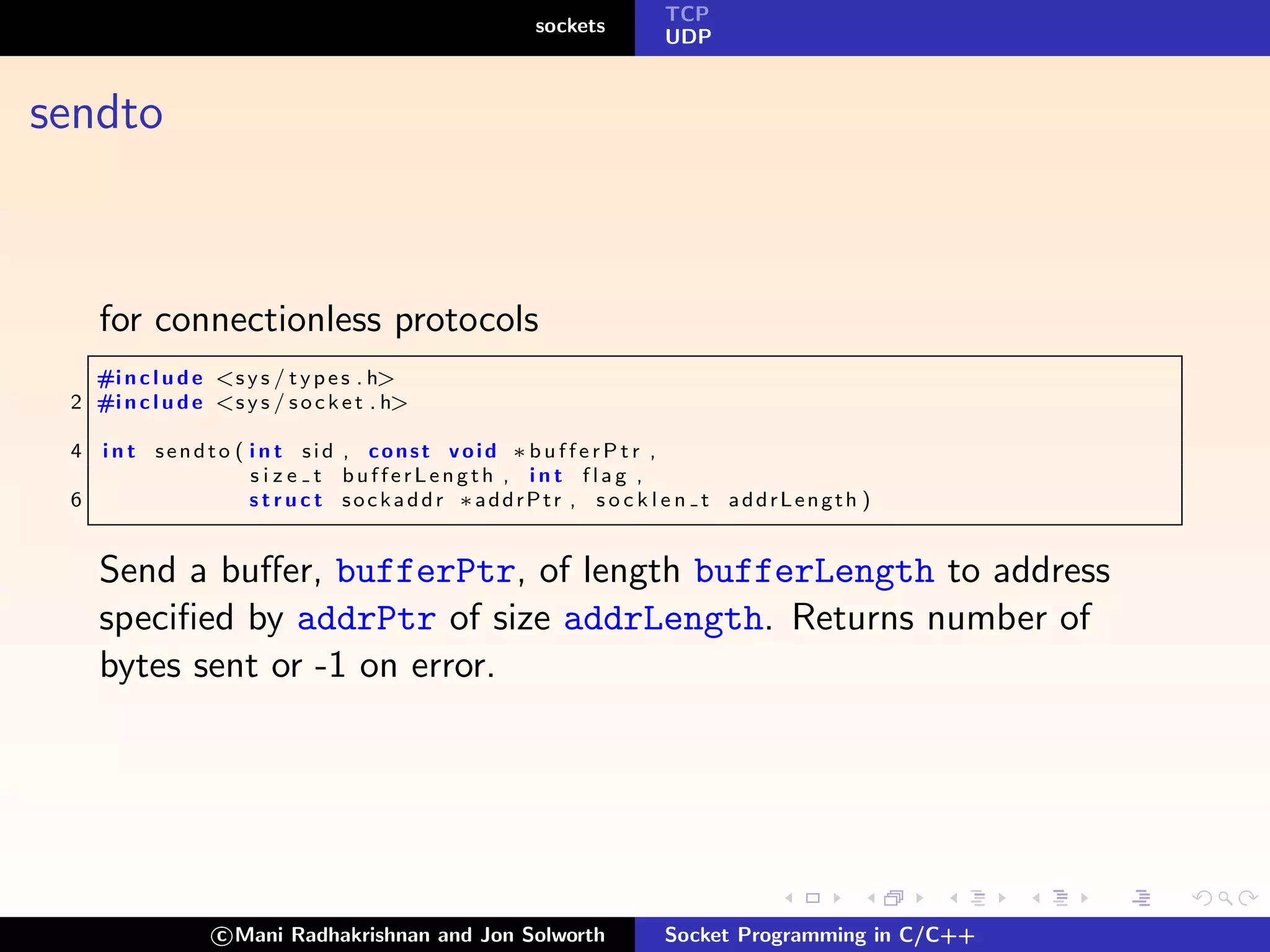The width and height of the screenshot is (1270, 952).
Task: Open the UDP subsection in header
Action: (688, 37)
